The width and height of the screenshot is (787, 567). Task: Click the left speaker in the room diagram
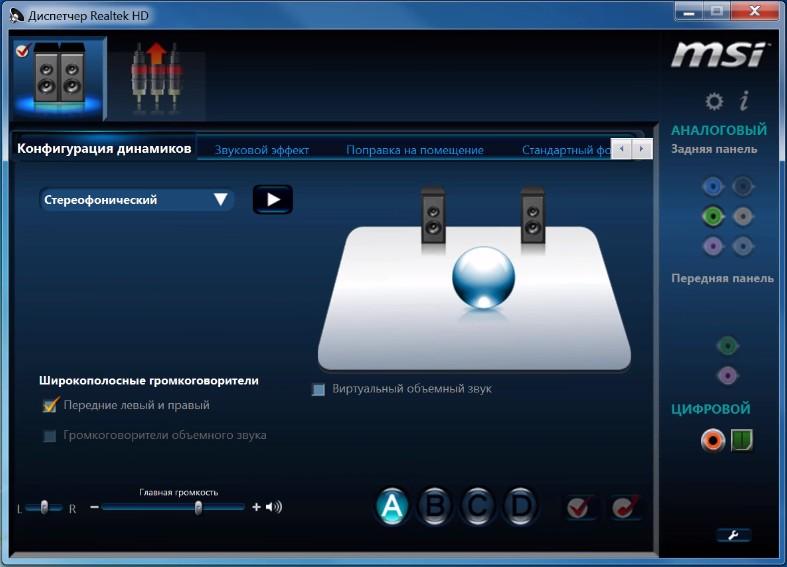point(433,216)
